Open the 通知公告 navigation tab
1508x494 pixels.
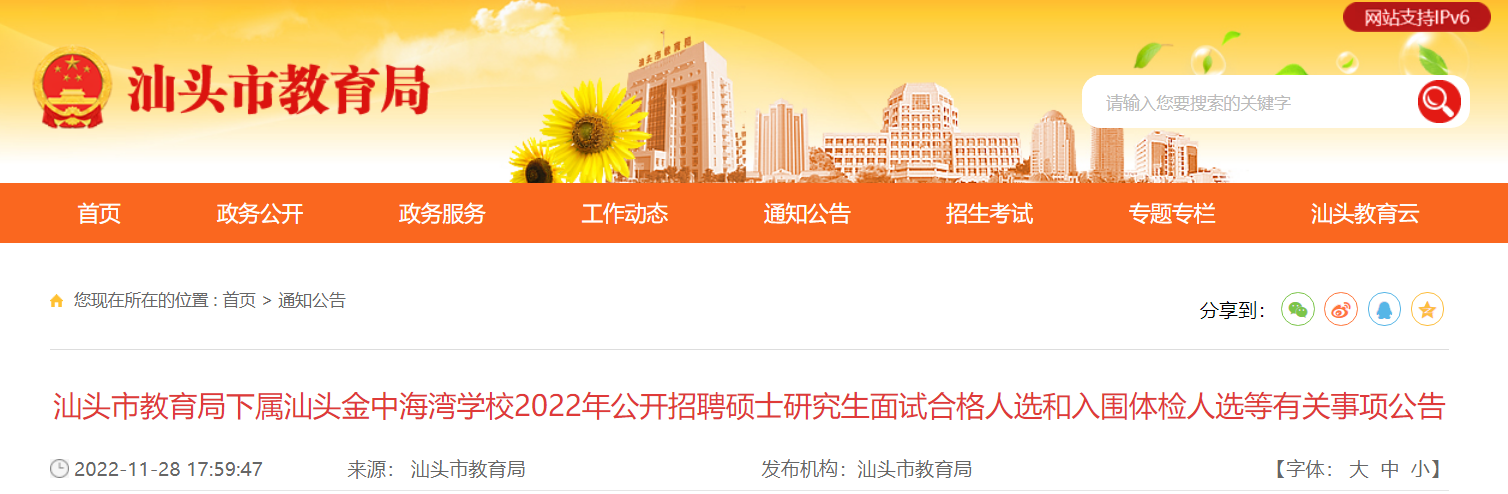807,213
